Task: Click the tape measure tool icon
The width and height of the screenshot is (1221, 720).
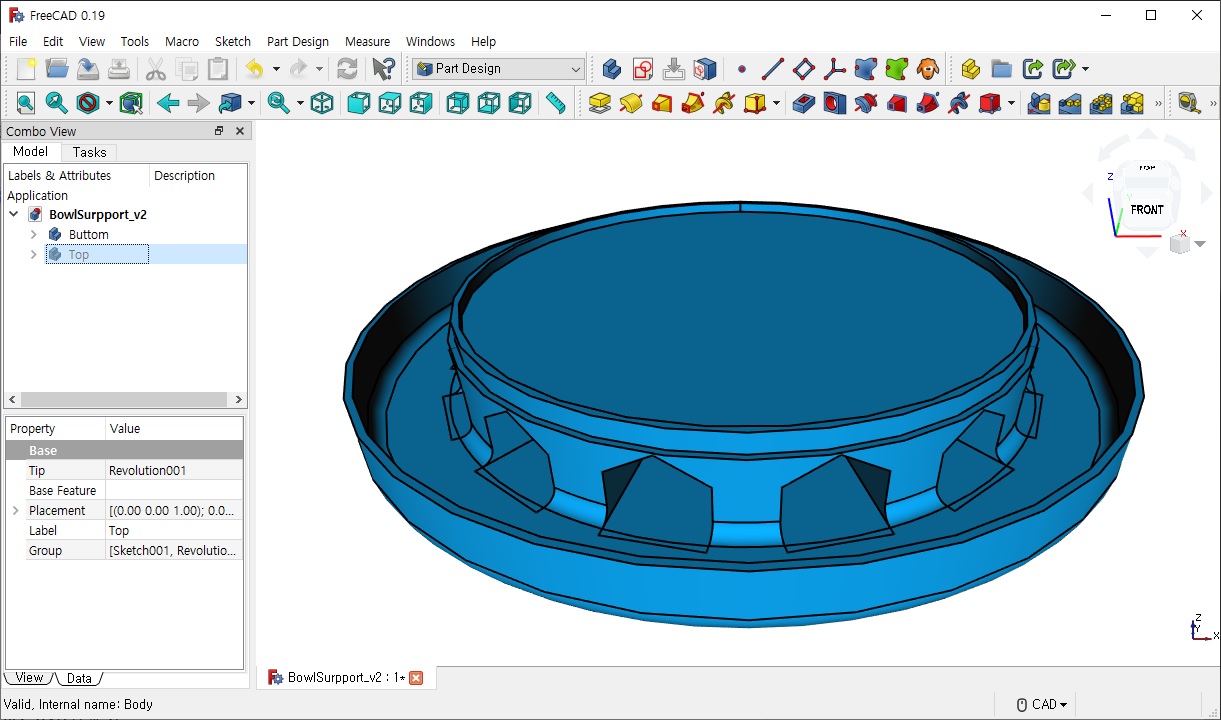Action: [x=1188, y=103]
